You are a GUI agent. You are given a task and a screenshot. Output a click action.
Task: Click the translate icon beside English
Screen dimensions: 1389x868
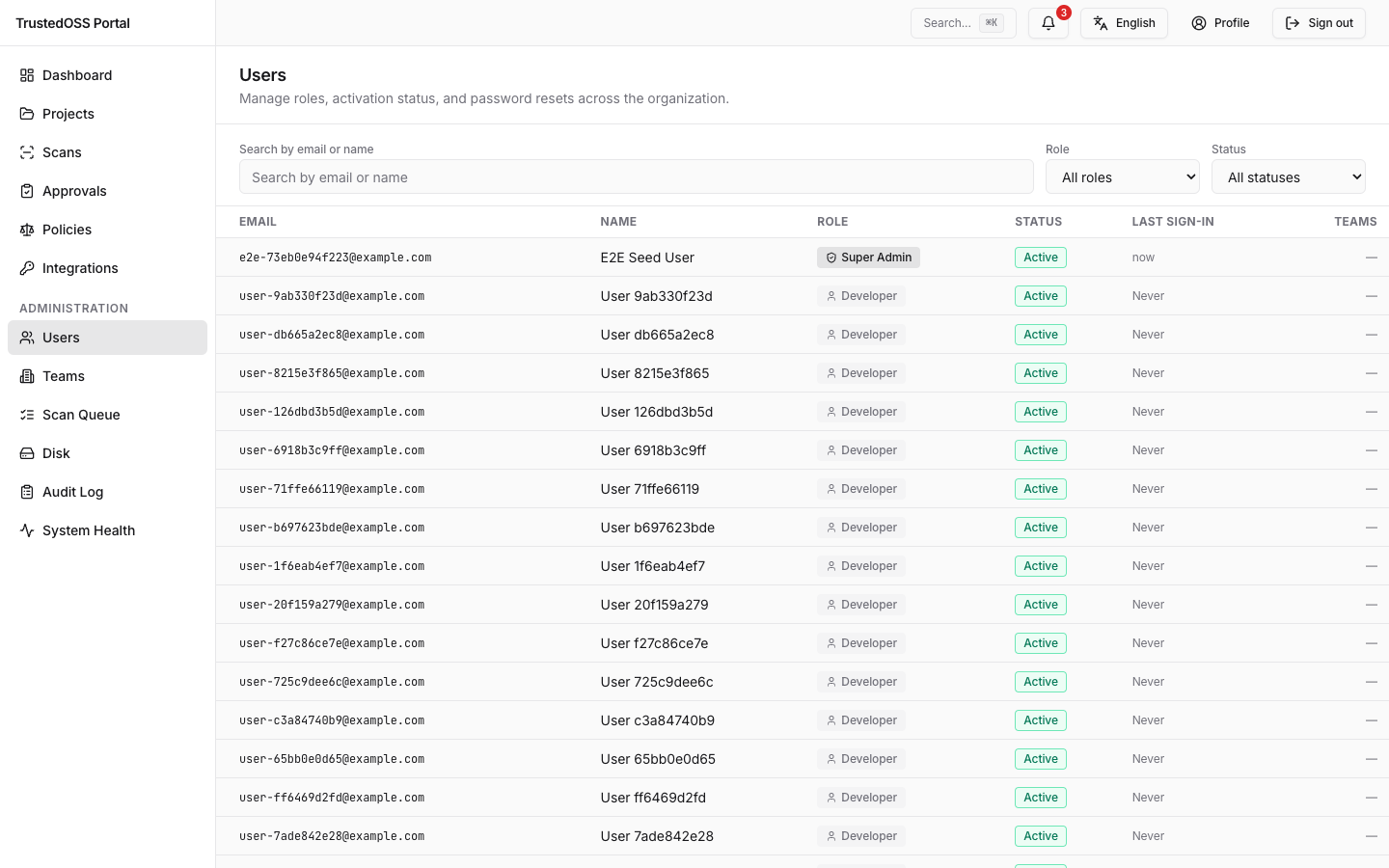[1101, 23]
